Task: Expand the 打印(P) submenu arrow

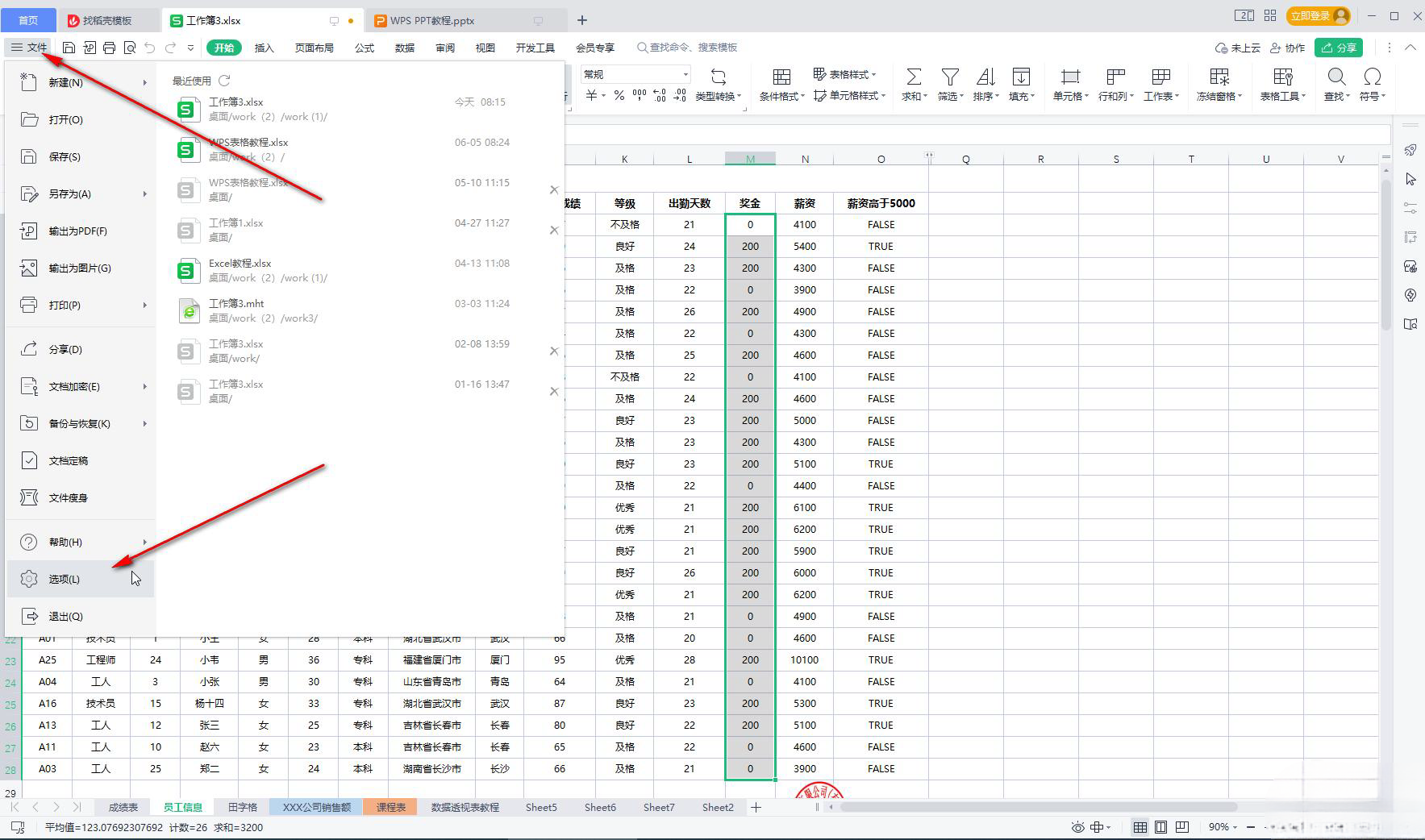Action: (x=145, y=305)
